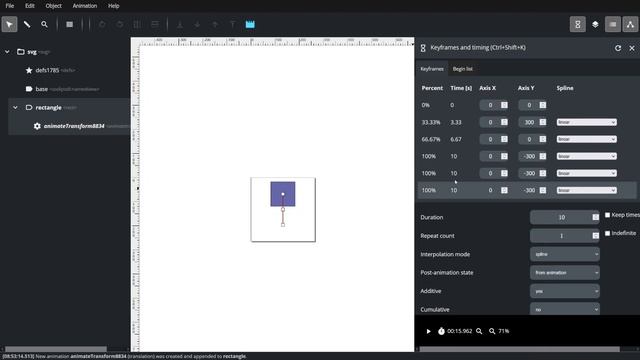Open the Additive dropdown
640x360 pixels.
[x=565, y=291]
